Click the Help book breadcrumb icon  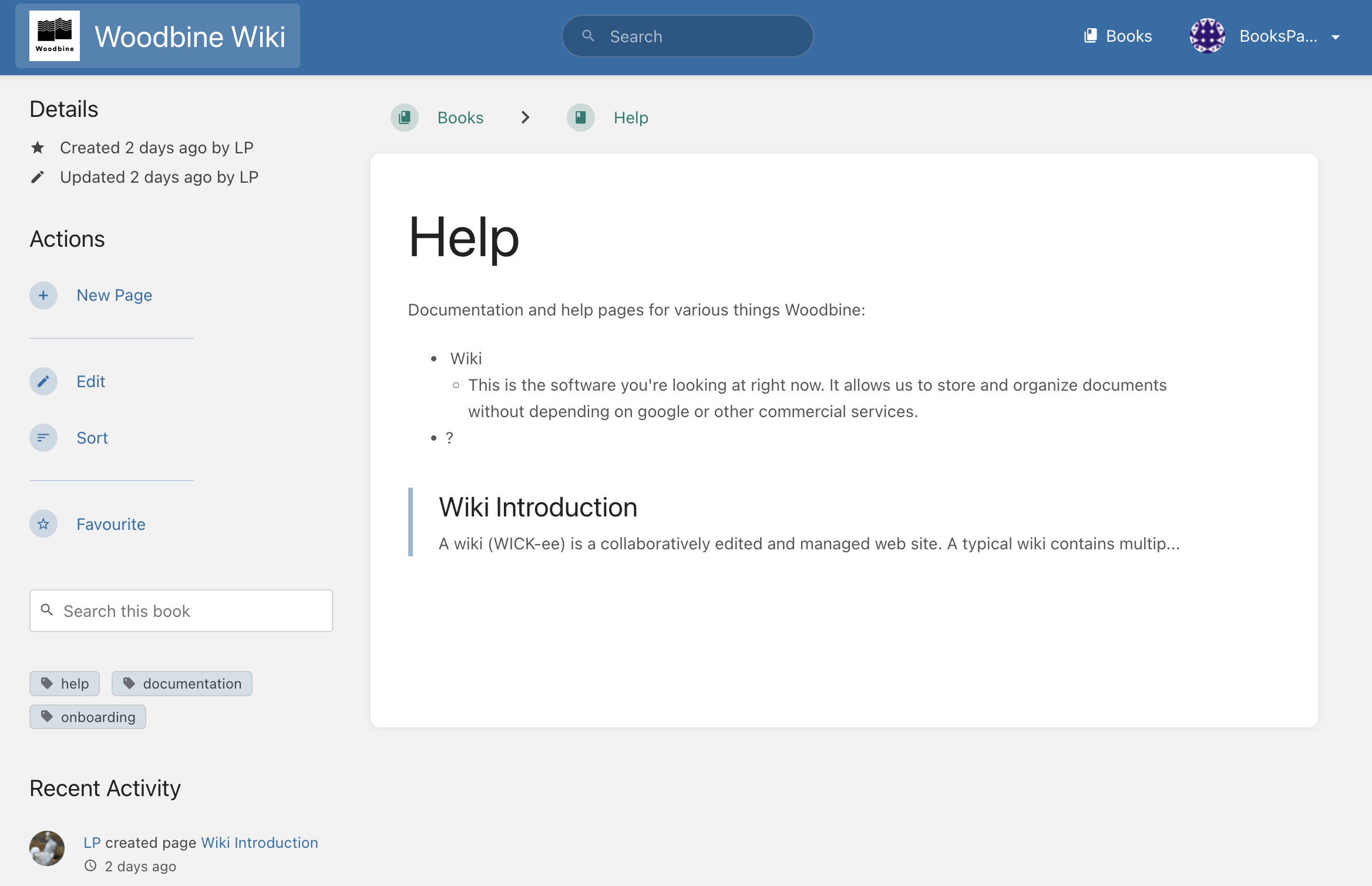581,118
